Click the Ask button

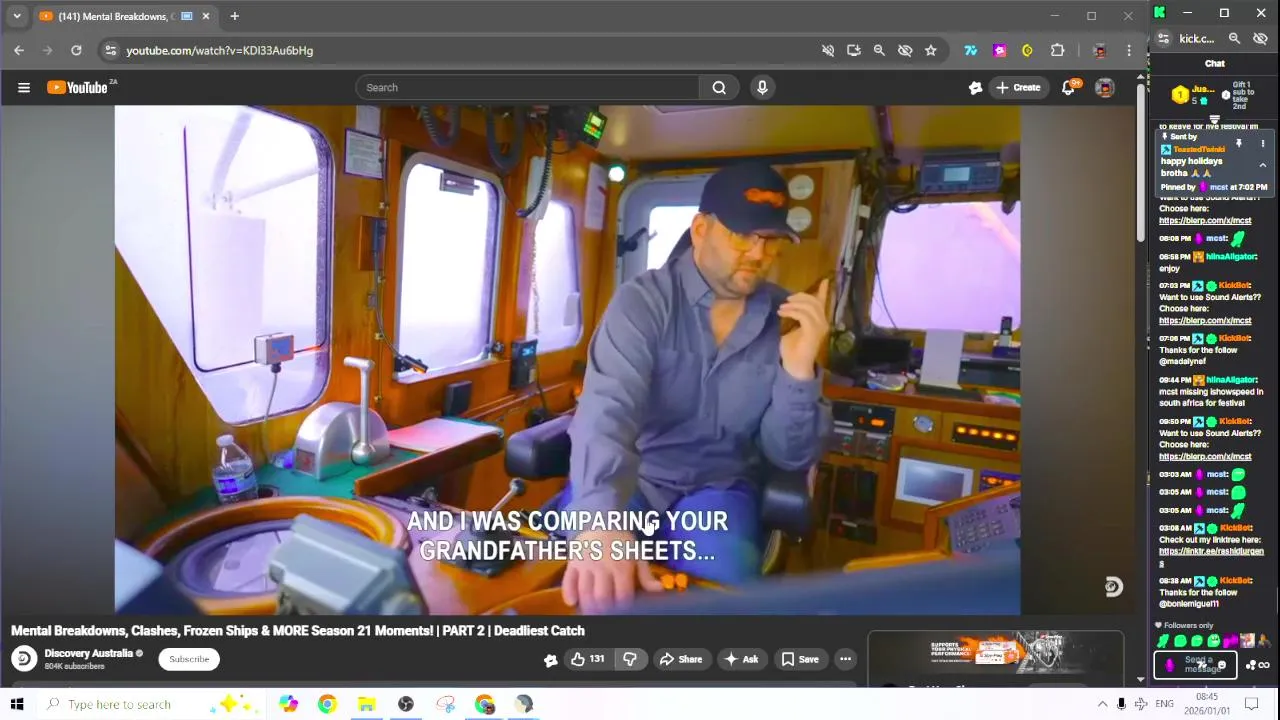point(741,659)
